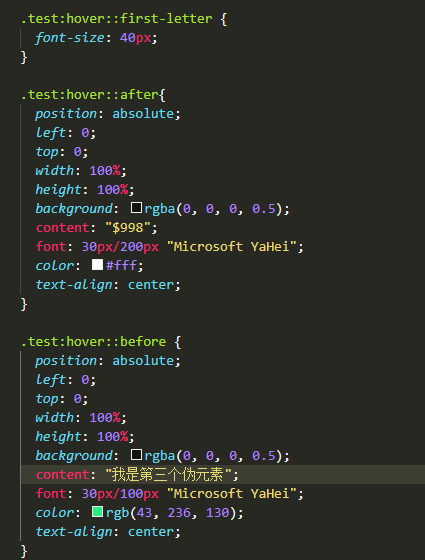This screenshot has width=425, height=560.
Task: Click the closing brace of the ::after rule
Action: [x=24, y=304]
